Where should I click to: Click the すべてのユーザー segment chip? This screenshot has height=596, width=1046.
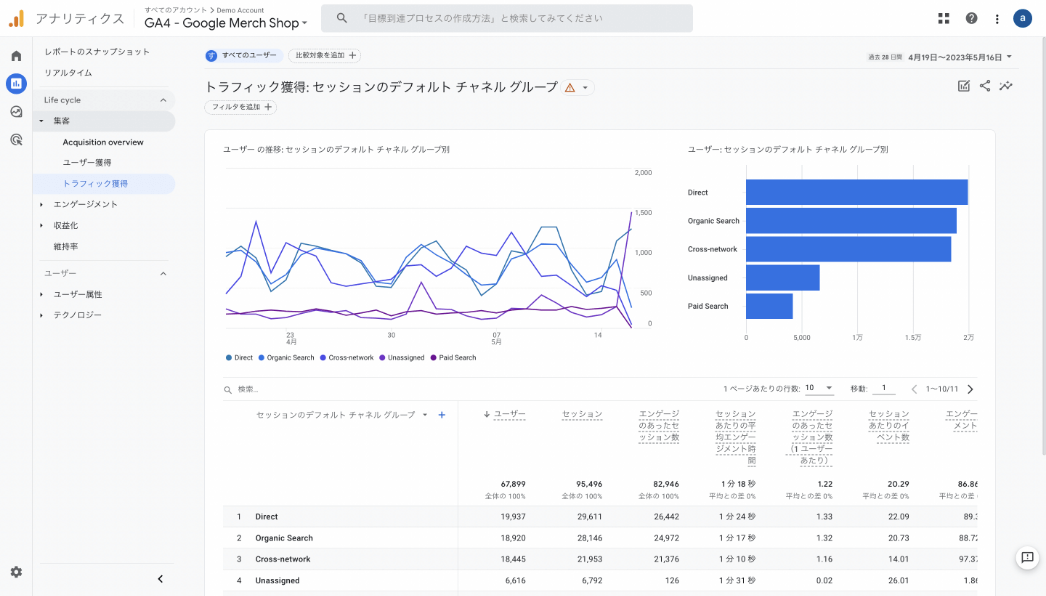243,55
